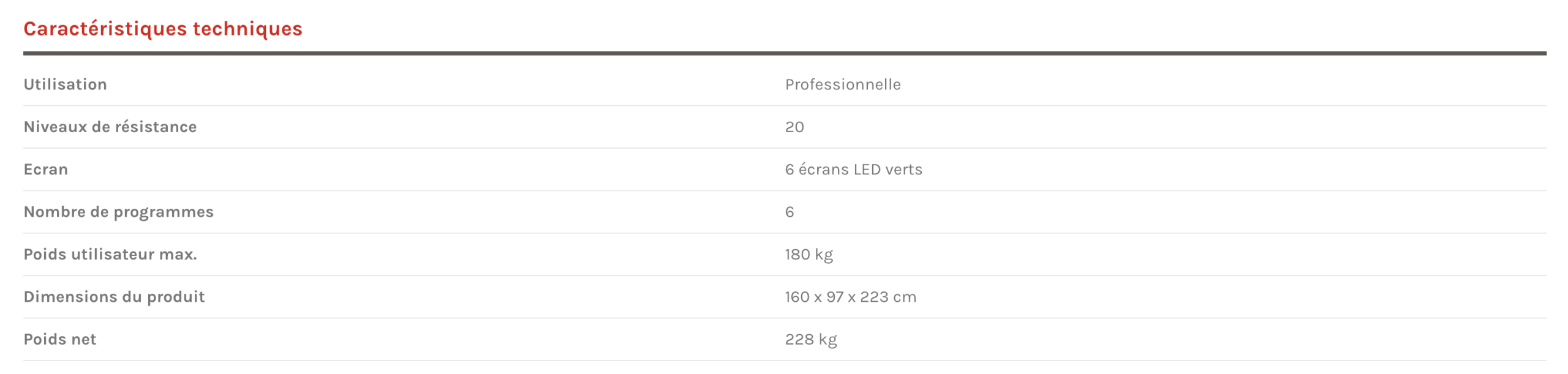The image size is (1568, 374).
Task: Select the 'Poids net' row label
Action: 60,339
